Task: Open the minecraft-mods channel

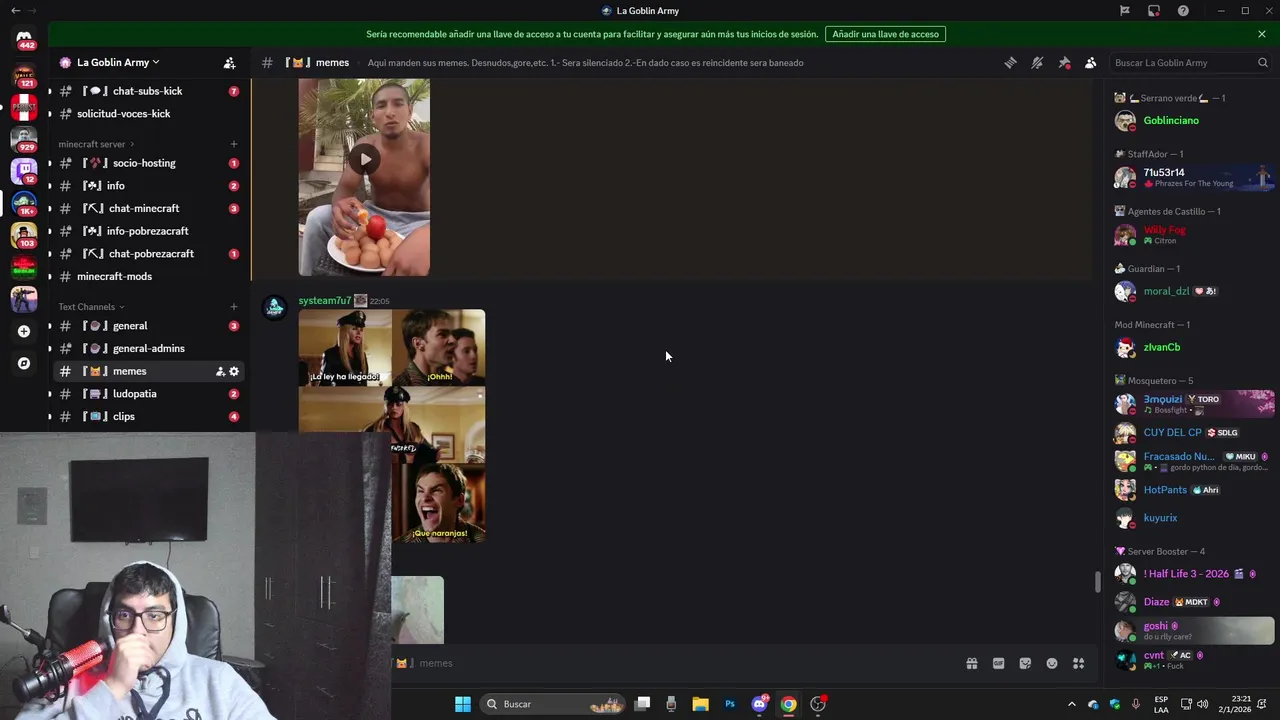Action: pos(148,276)
